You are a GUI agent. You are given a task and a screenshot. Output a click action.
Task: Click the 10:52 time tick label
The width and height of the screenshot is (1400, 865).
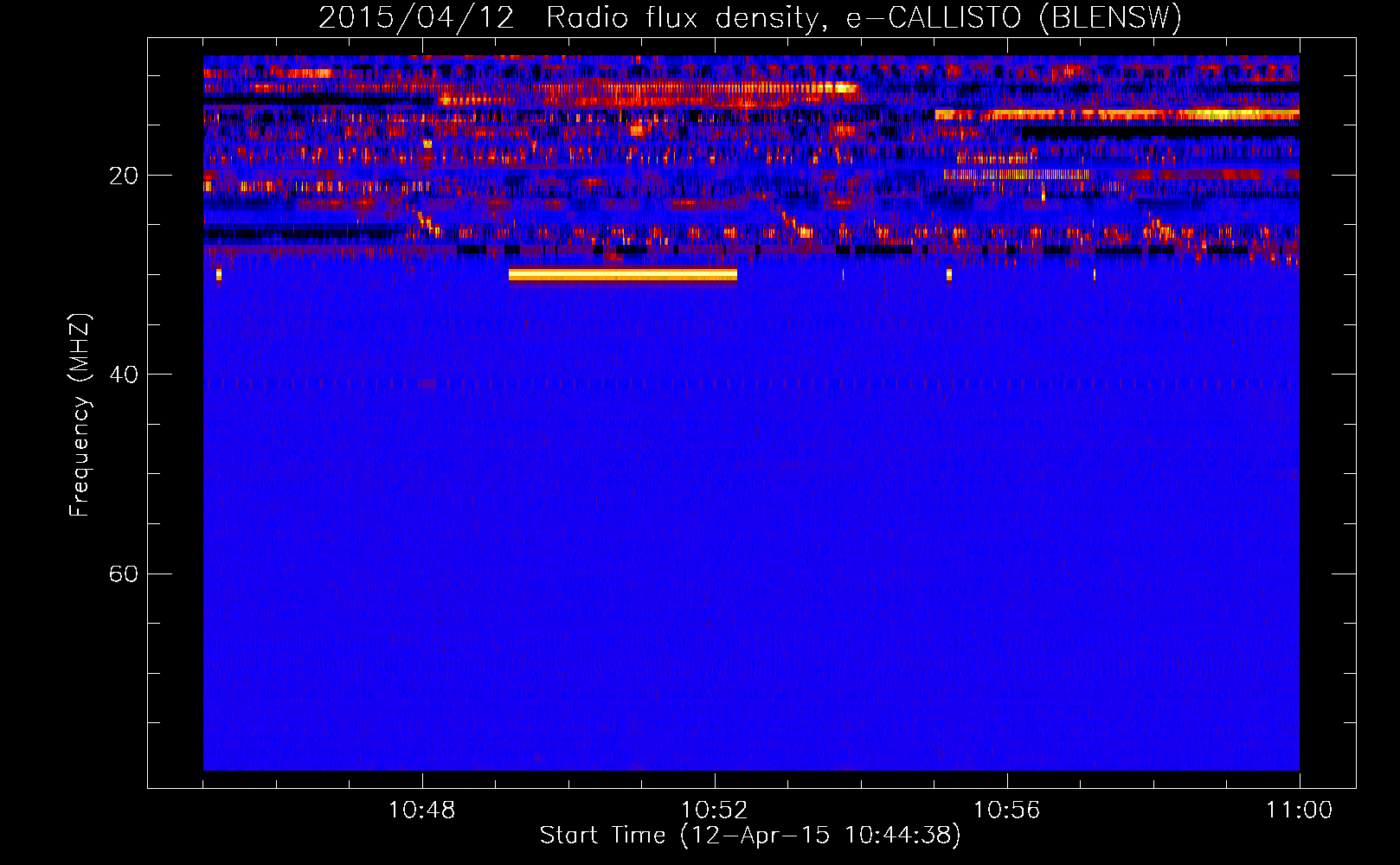(715, 811)
